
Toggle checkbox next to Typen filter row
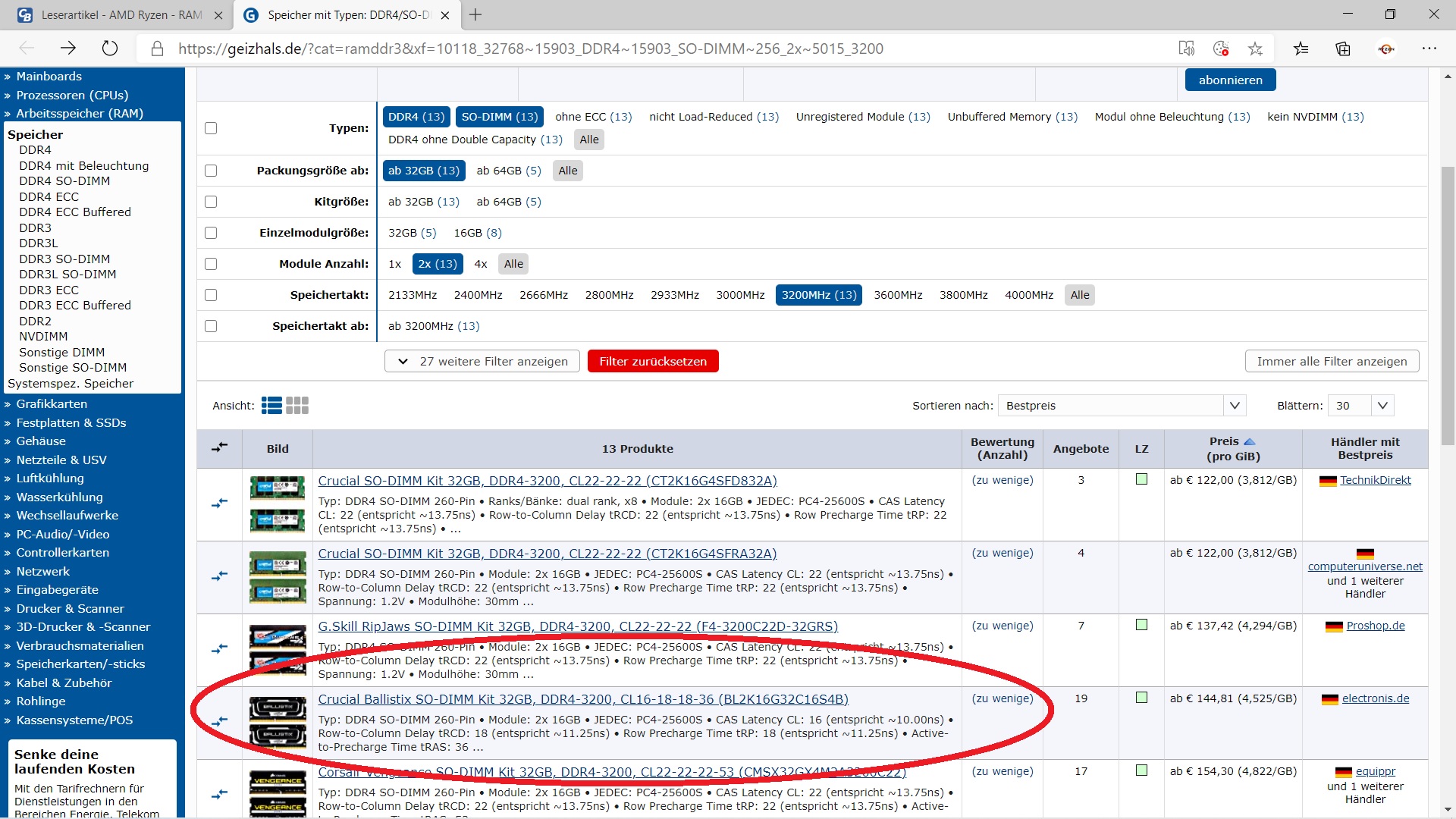tap(211, 128)
